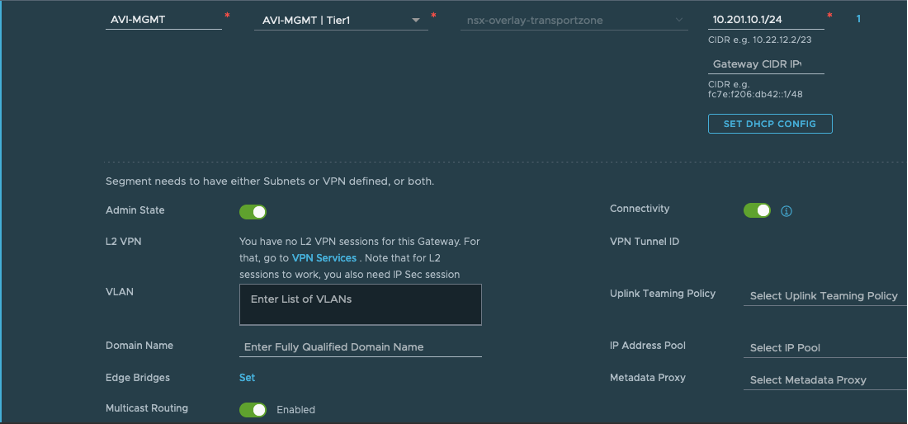The width and height of the screenshot is (908, 424).
Task: Expand the Select Metadata Proxy dropdown
Action: [x=825, y=380]
